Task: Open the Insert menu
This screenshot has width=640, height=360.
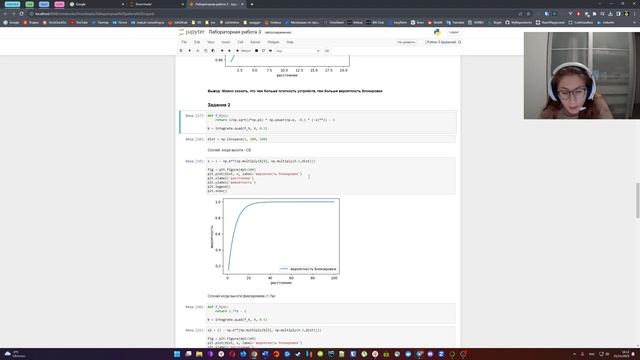Action: [x=226, y=42]
